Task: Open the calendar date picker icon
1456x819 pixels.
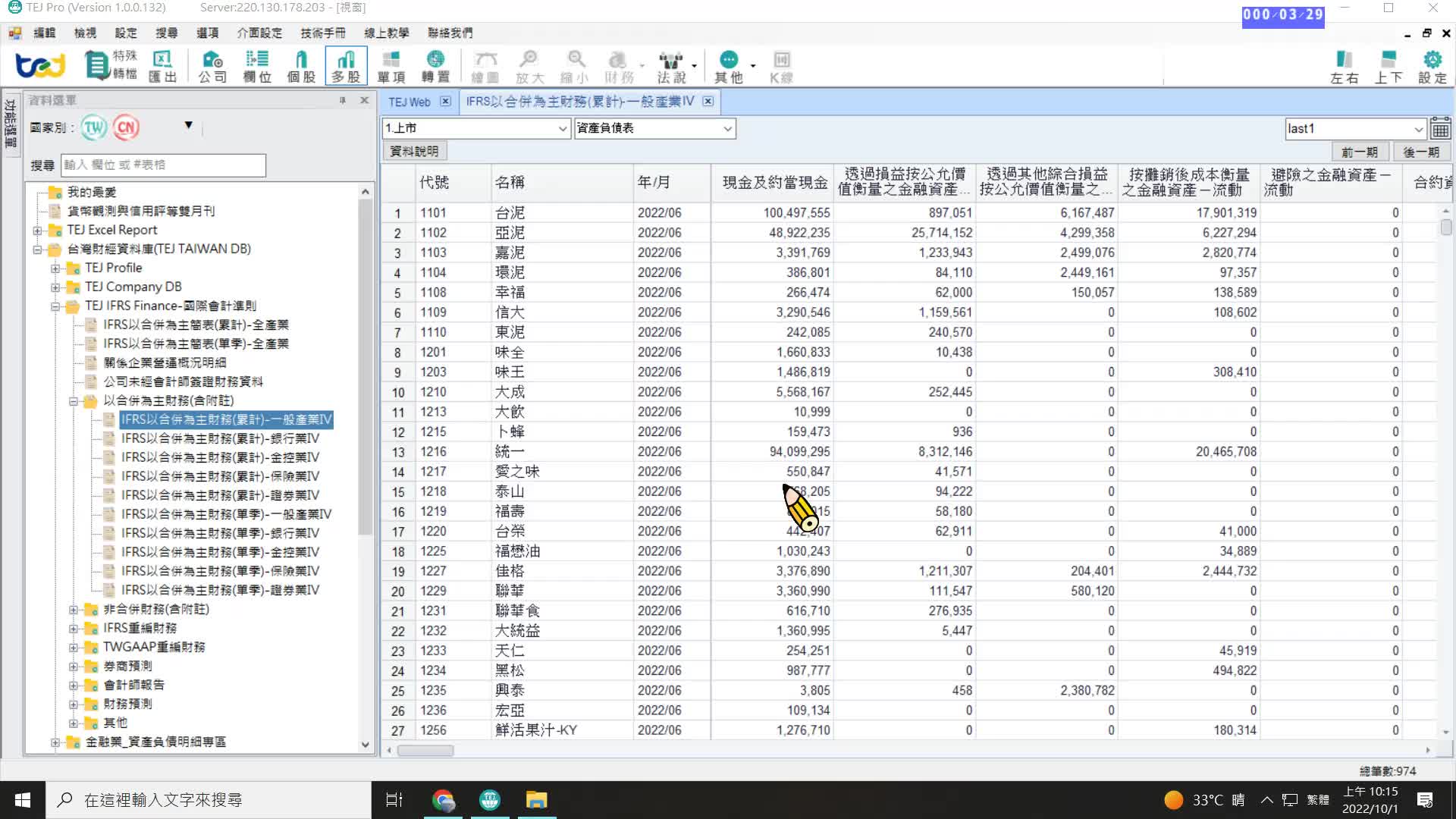Action: pyautogui.click(x=1440, y=128)
